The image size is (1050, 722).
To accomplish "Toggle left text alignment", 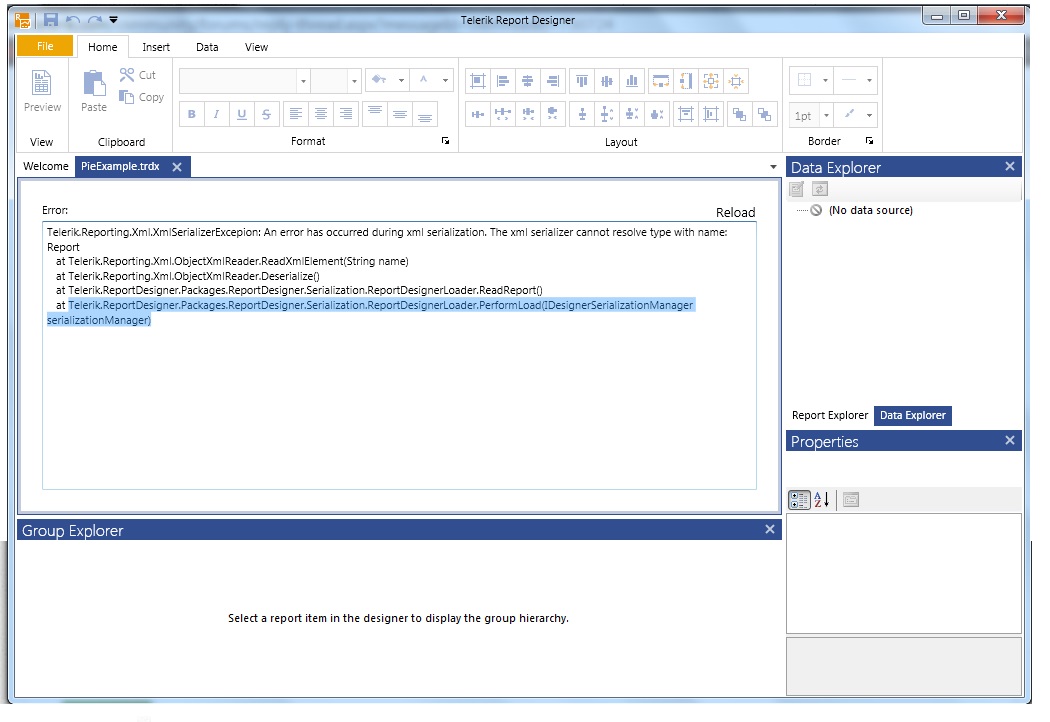I will click(295, 115).
